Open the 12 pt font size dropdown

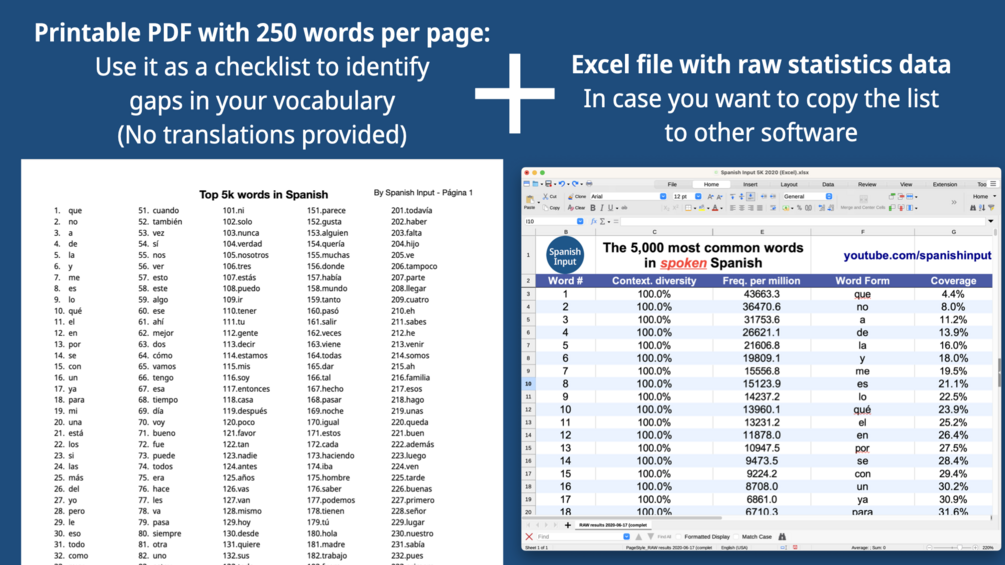pyautogui.click(x=698, y=197)
